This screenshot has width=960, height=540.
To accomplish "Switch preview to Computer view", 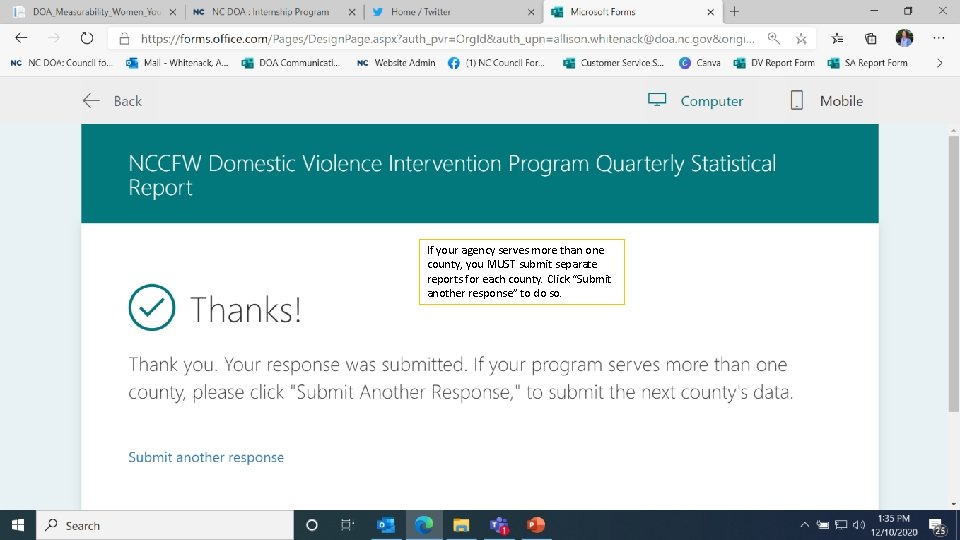I will pyautogui.click(x=696, y=101).
